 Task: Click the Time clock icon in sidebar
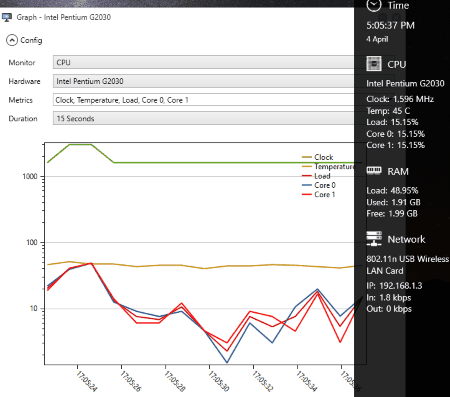click(374, 5)
